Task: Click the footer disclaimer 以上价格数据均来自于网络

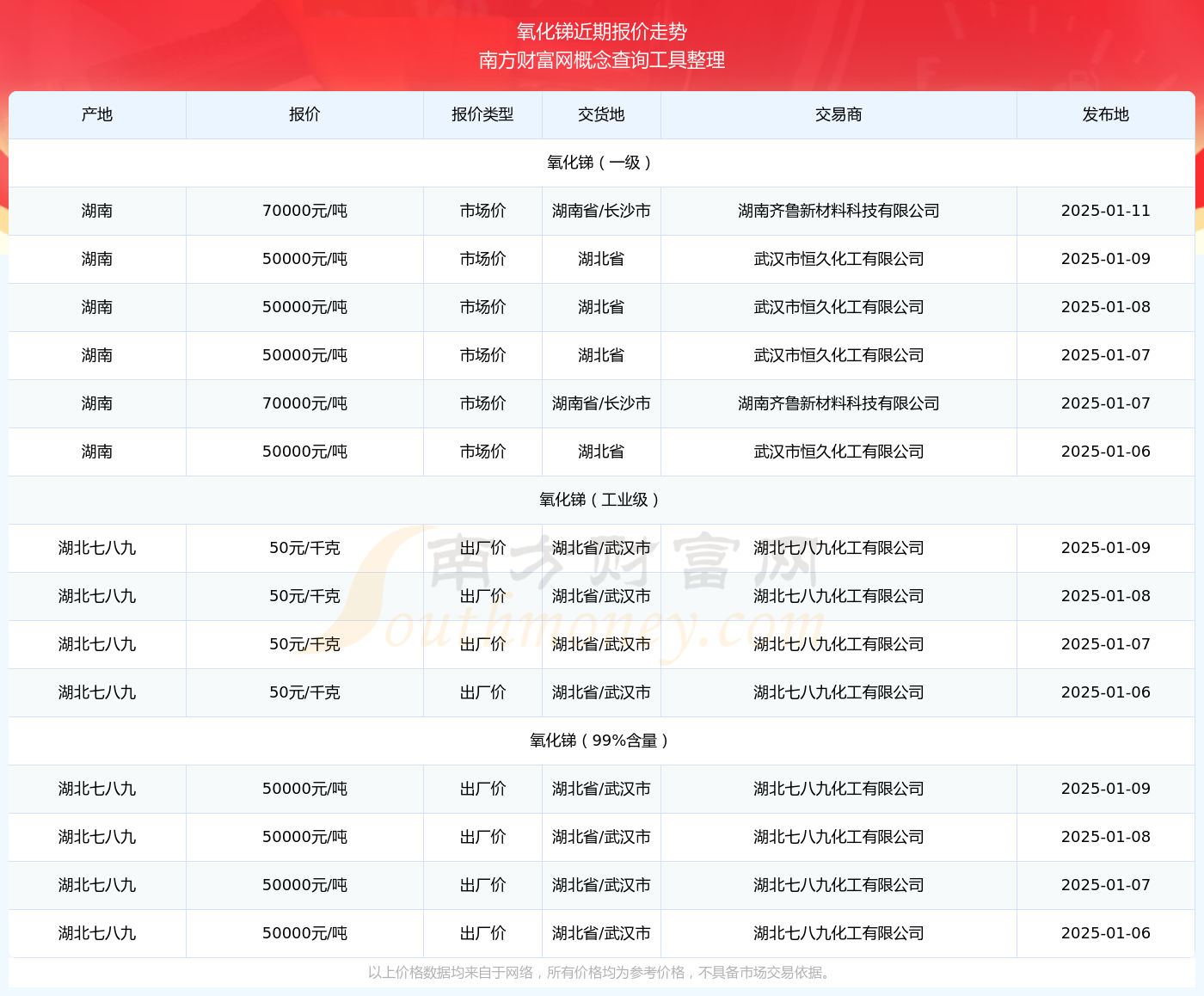Action: 451,973
